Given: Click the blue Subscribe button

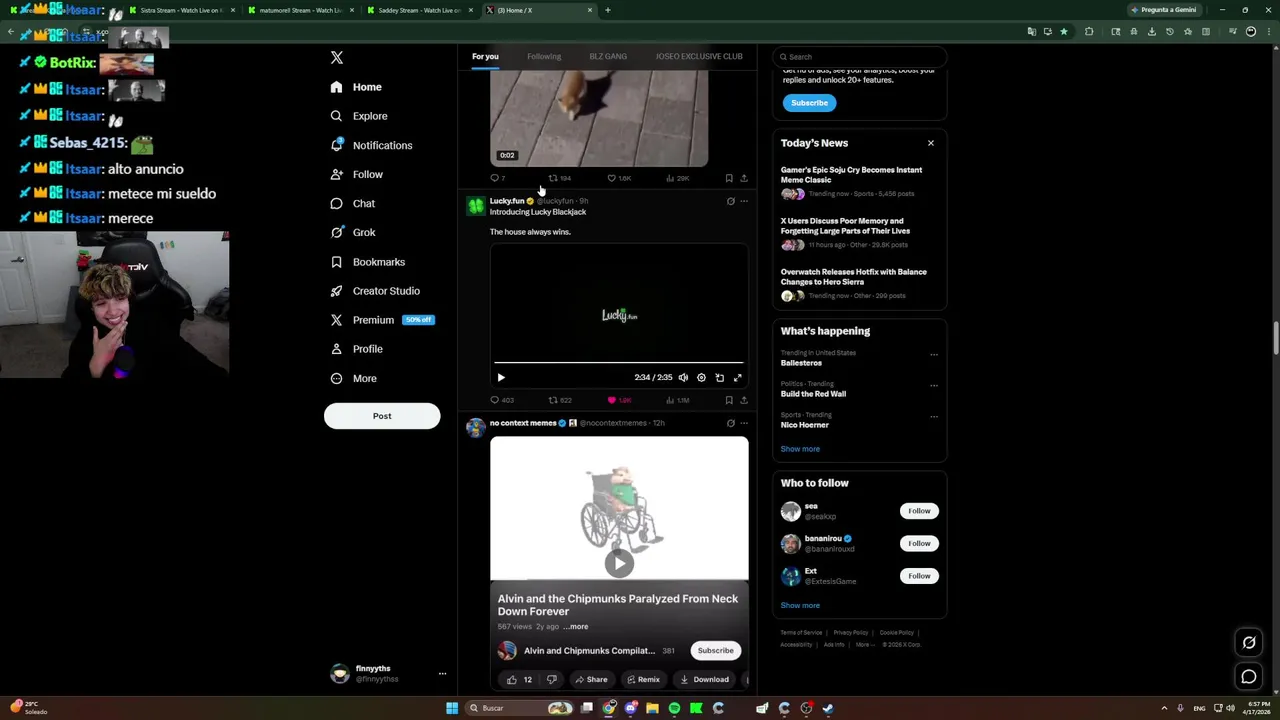Looking at the screenshot, I should (x=809, y=103).
